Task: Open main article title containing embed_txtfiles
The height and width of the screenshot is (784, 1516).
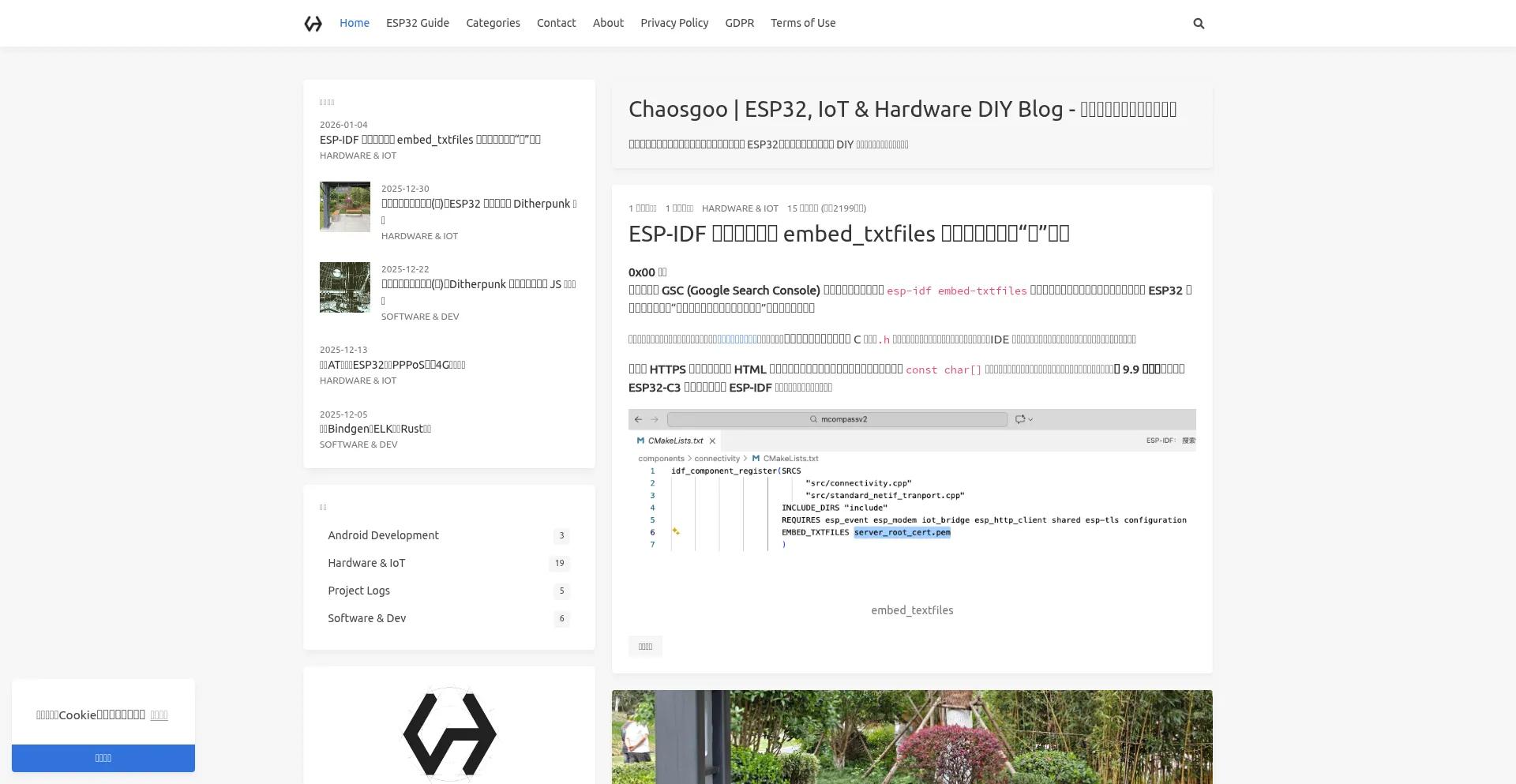Action: [x=849, y=234]
